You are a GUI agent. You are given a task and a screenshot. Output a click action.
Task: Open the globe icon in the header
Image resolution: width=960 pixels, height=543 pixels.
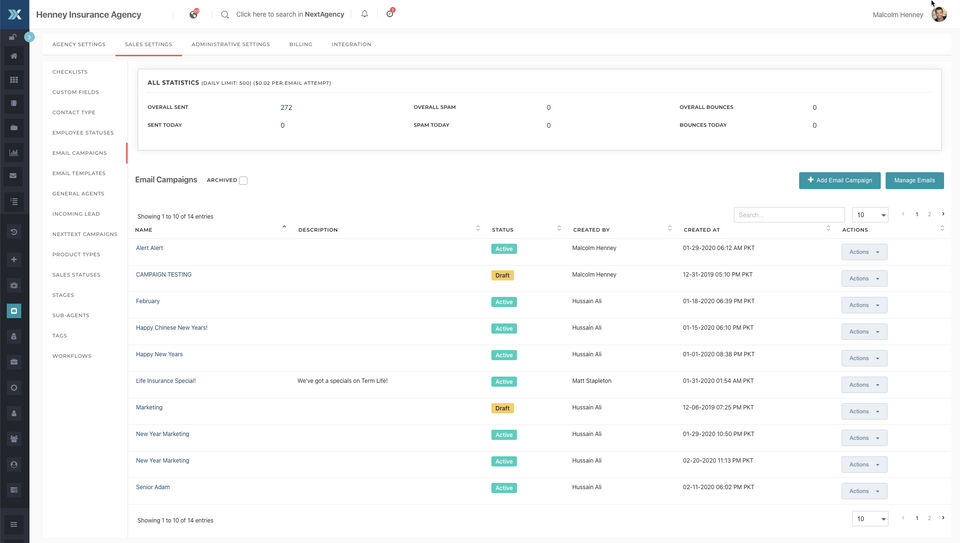[193, 14]
